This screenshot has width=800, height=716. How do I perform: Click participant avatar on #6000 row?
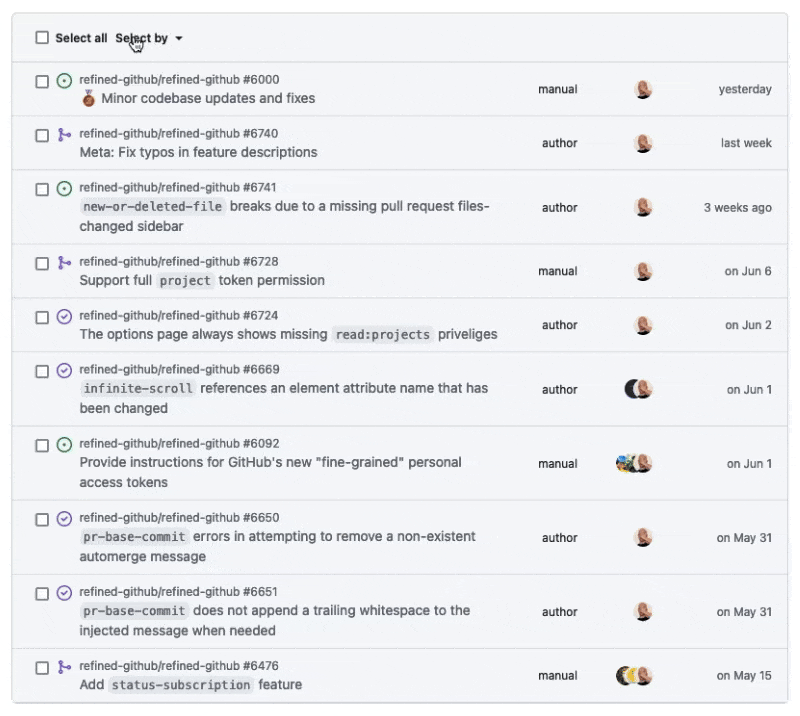[x=643, y=89]
